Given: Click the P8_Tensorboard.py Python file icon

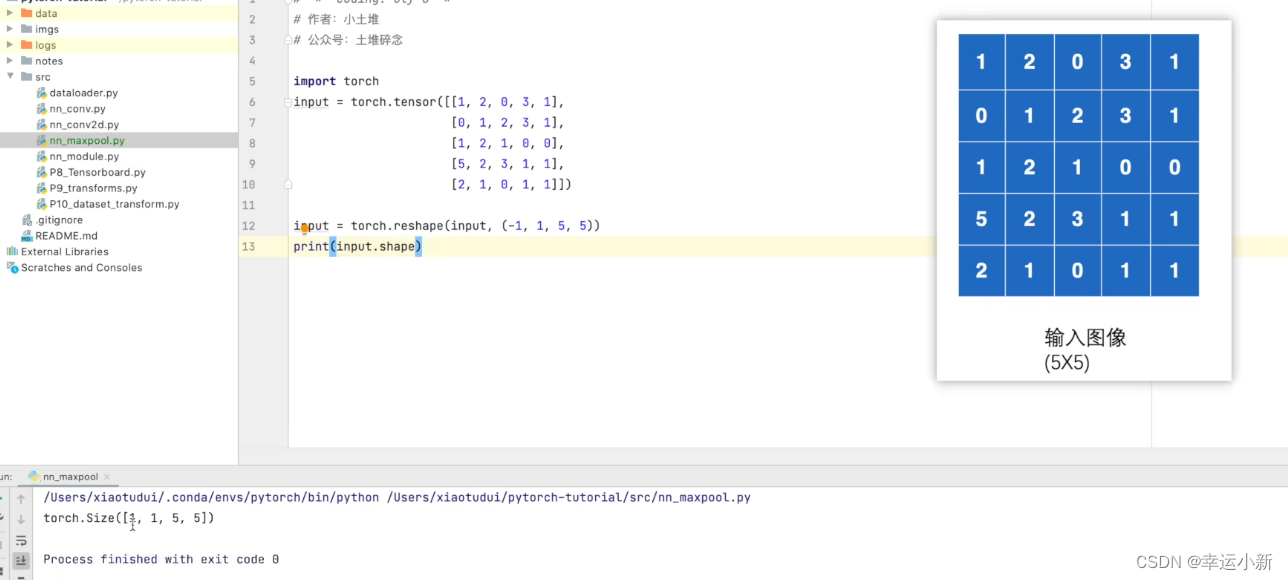Looking at the screenshot, I should pyautogui.click(x=41, y=173).
